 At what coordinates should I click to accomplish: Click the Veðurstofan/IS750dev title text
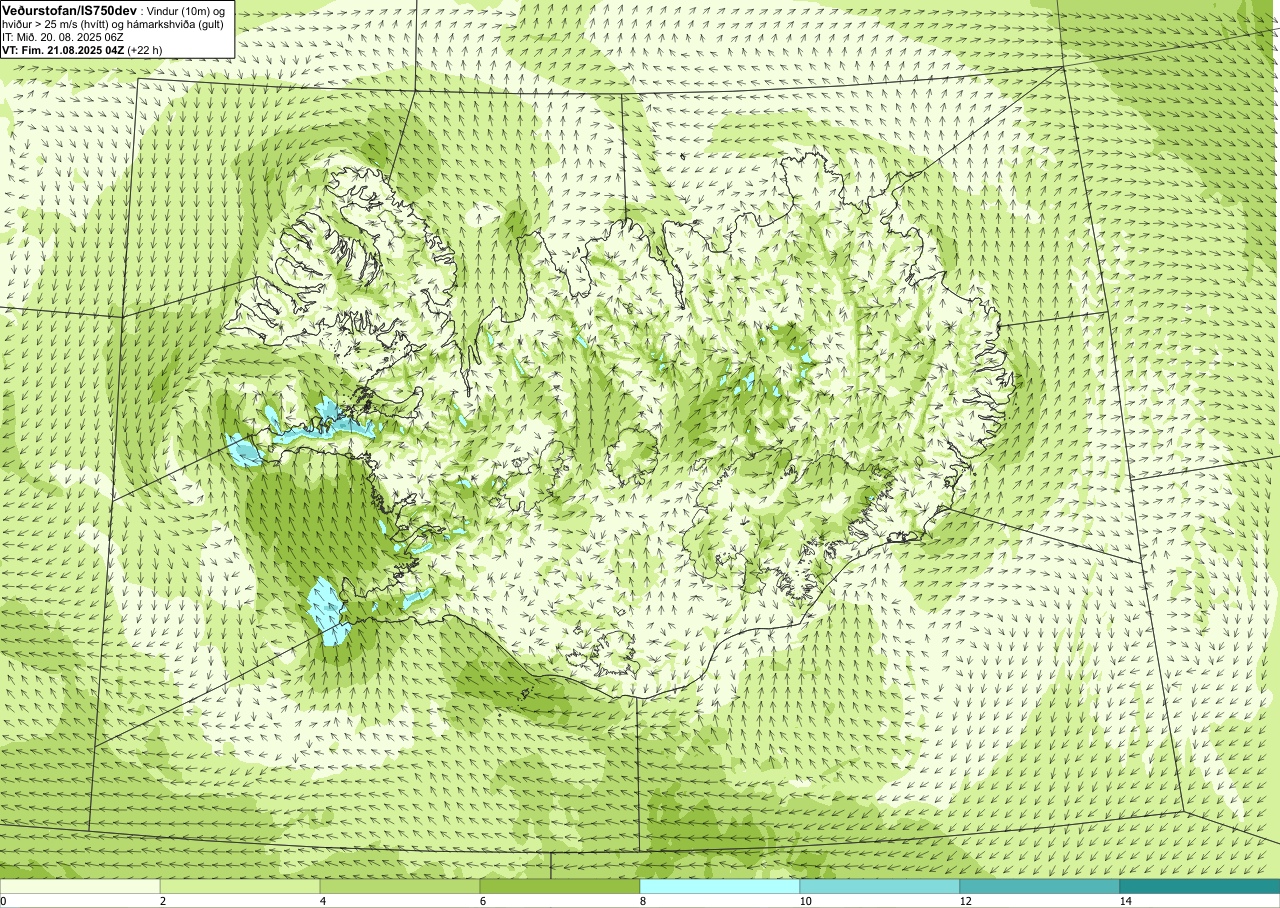click(x=70, y=9)
